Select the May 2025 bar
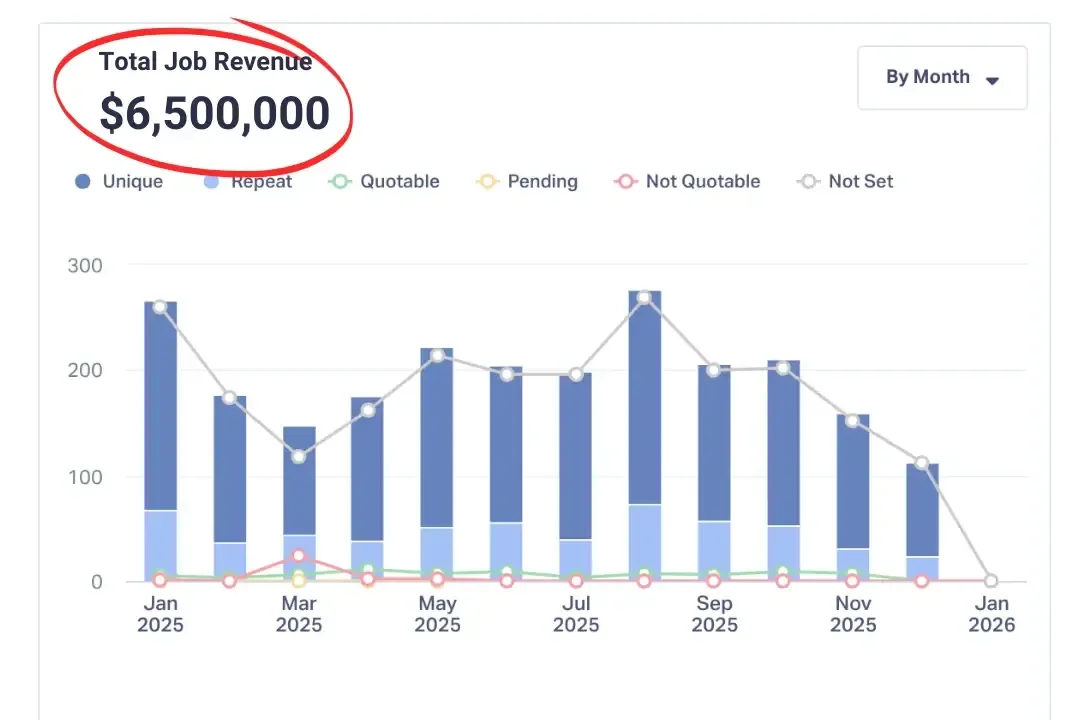The height and width of the screenshot is (720, 1080). tap(437, 464)
